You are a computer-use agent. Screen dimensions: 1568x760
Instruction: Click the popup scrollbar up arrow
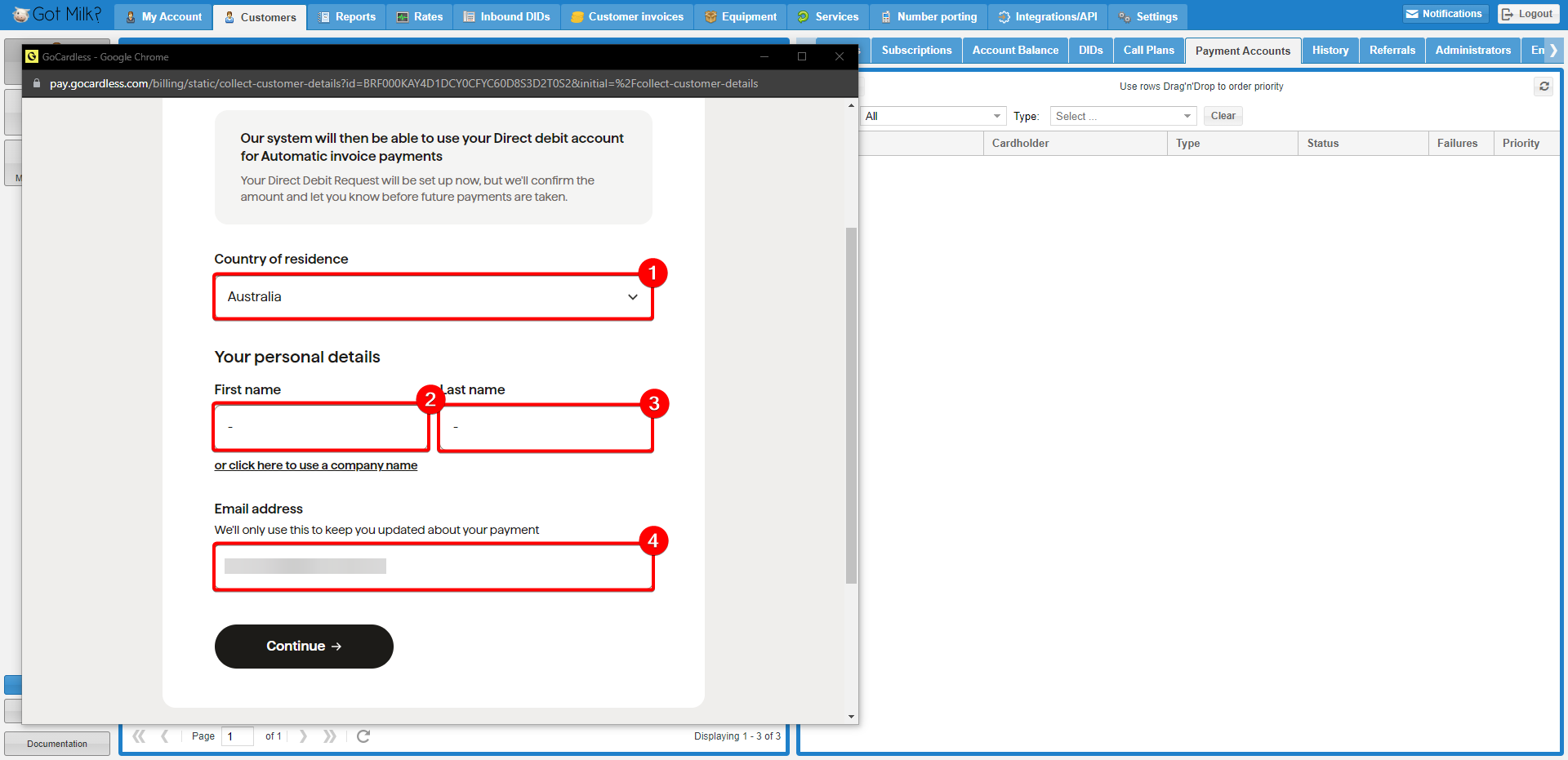coord(851,105)
